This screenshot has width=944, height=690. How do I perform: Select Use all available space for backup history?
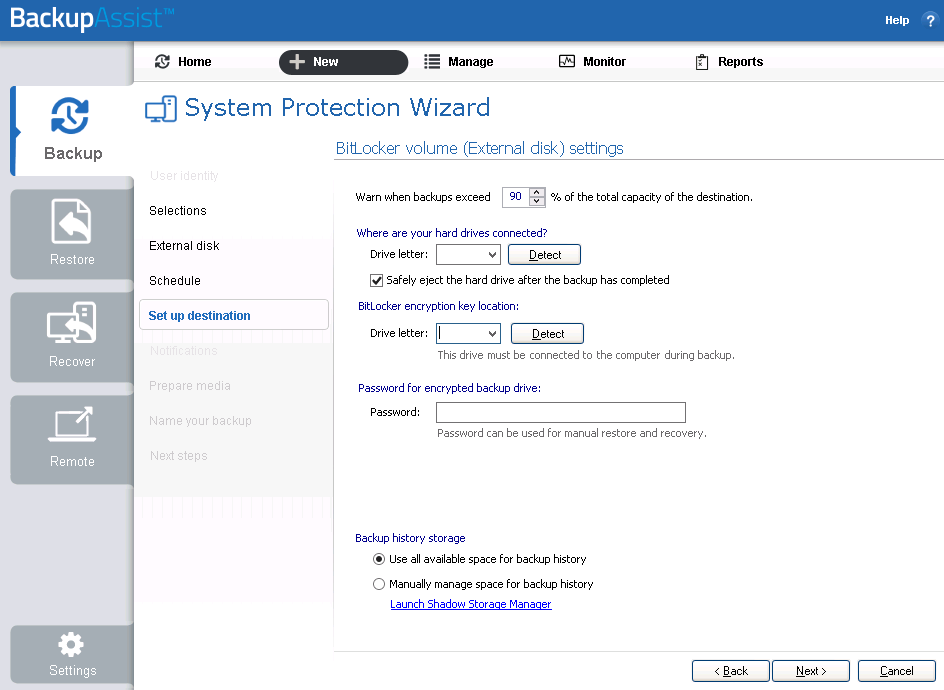(379, 559)
